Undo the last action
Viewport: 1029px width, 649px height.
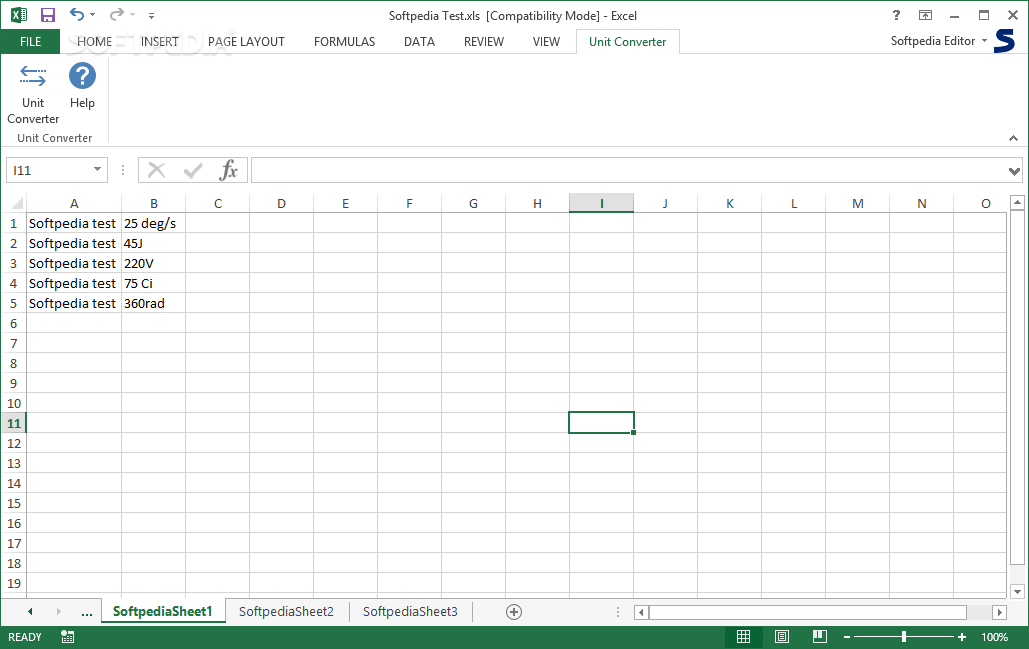[77, 14]
